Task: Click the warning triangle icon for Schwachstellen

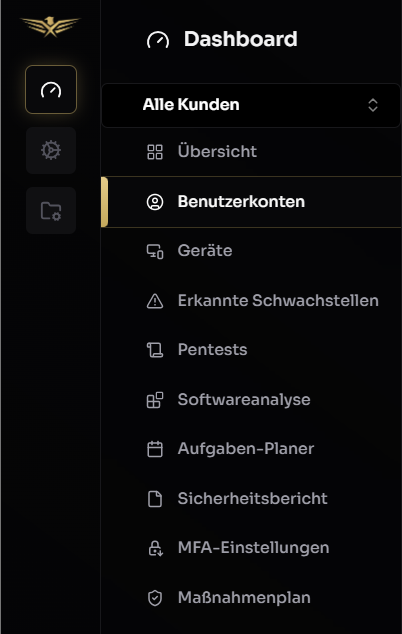Action: (x=155, y=301)
